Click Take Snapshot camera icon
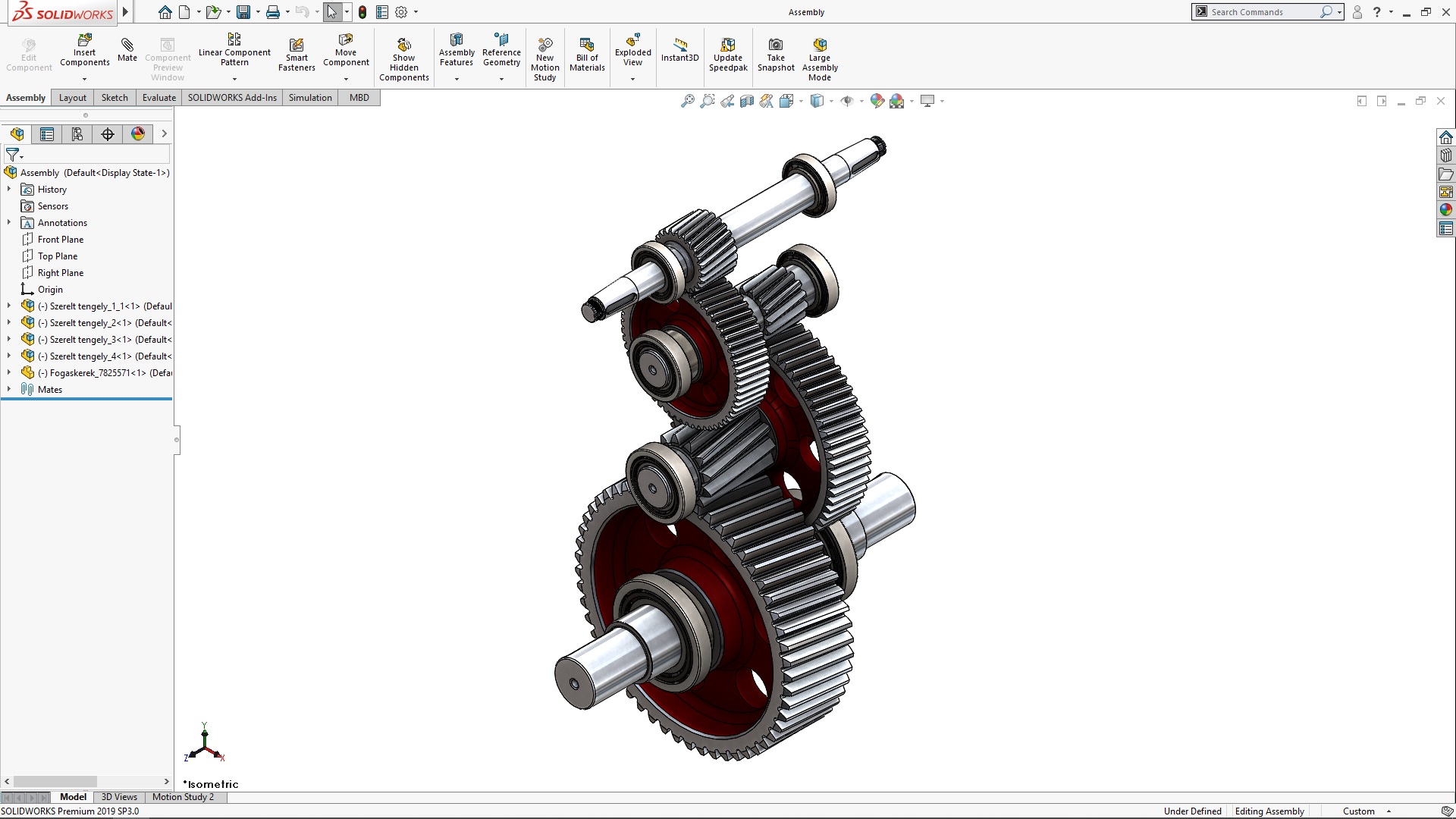 click(x=776, y=45)
